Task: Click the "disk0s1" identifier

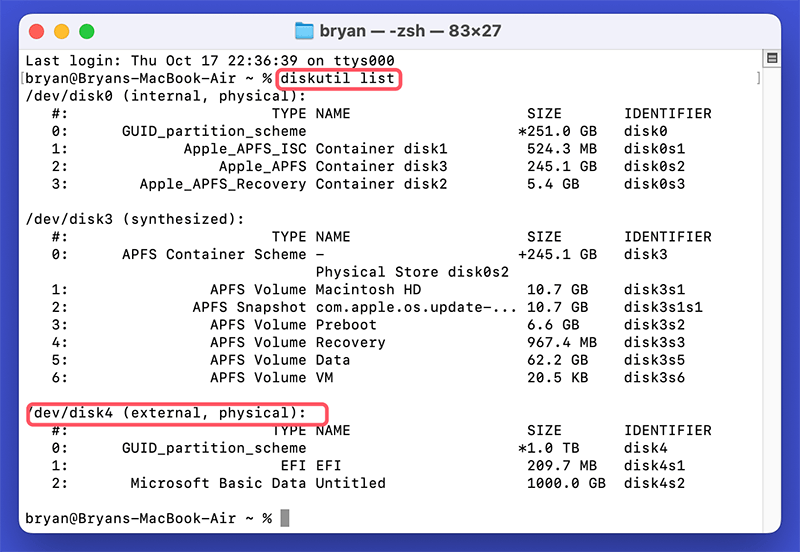Action: click(654, 149)
